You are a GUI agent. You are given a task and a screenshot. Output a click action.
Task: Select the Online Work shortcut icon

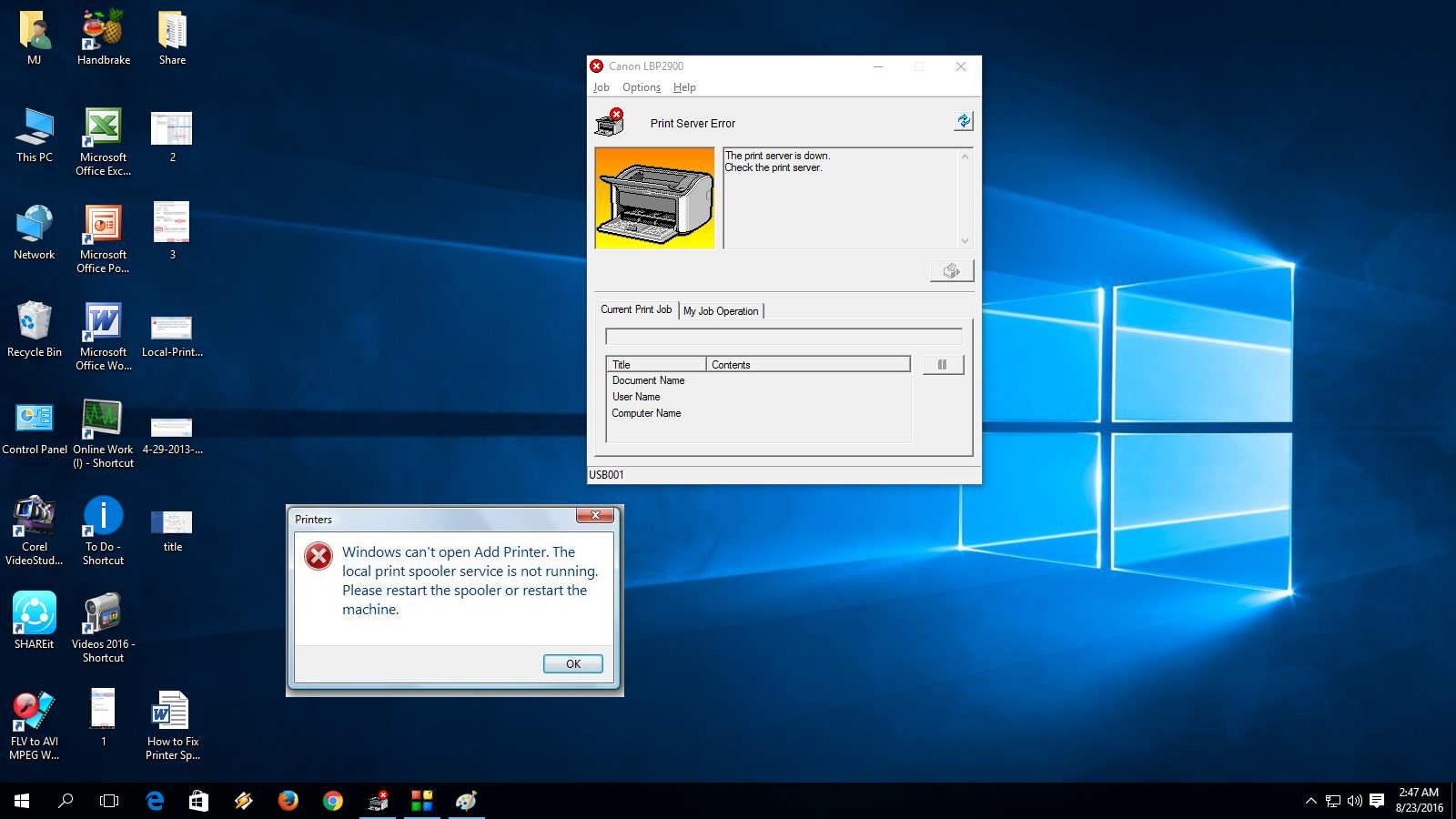[x=104, y=434]
